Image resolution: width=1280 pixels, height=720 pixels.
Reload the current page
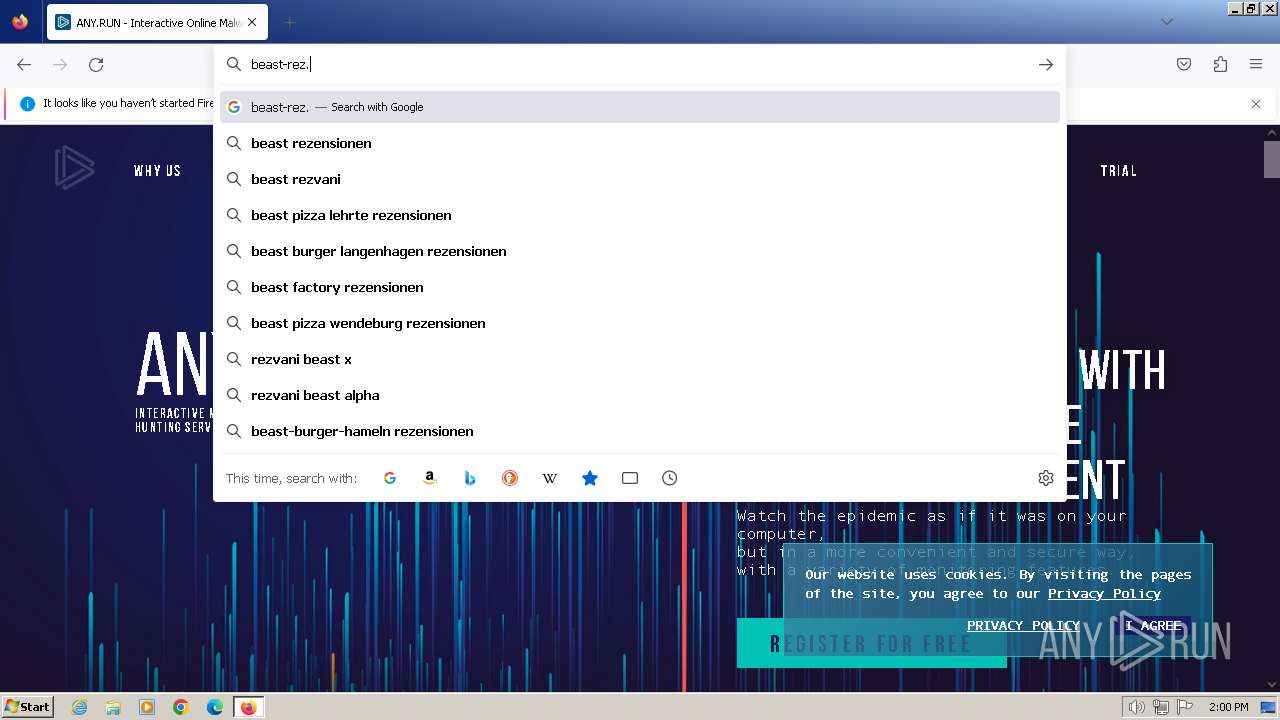click(96, 64)
